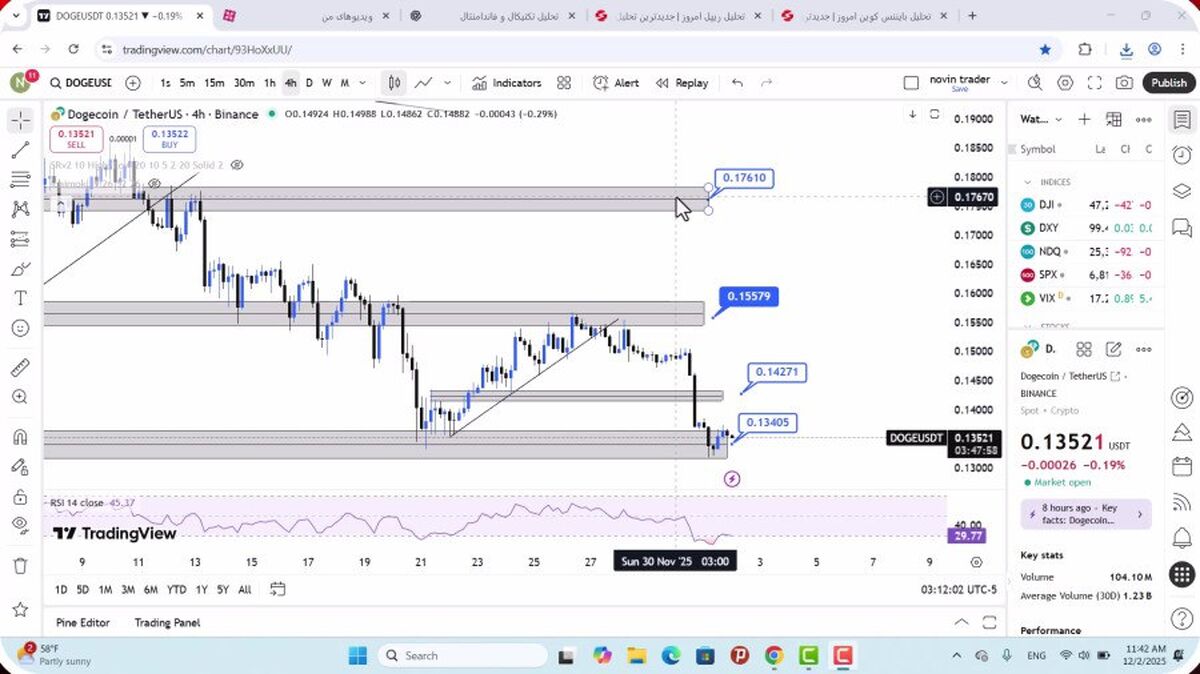1200x674 pixels.
Task: Open the Alerts clock sidebar icon
Action: 1182,155
